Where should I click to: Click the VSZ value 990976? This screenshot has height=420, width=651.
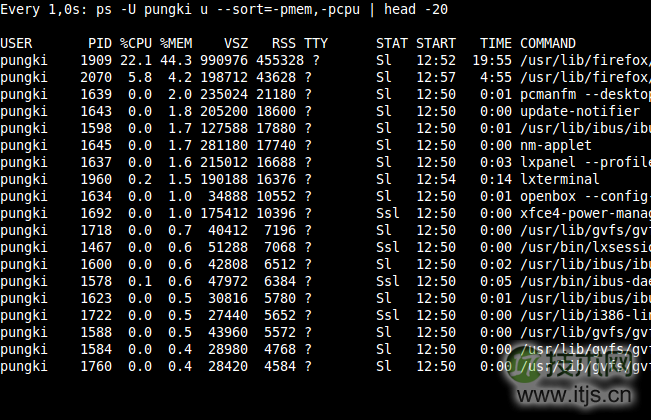click(230, 60)
